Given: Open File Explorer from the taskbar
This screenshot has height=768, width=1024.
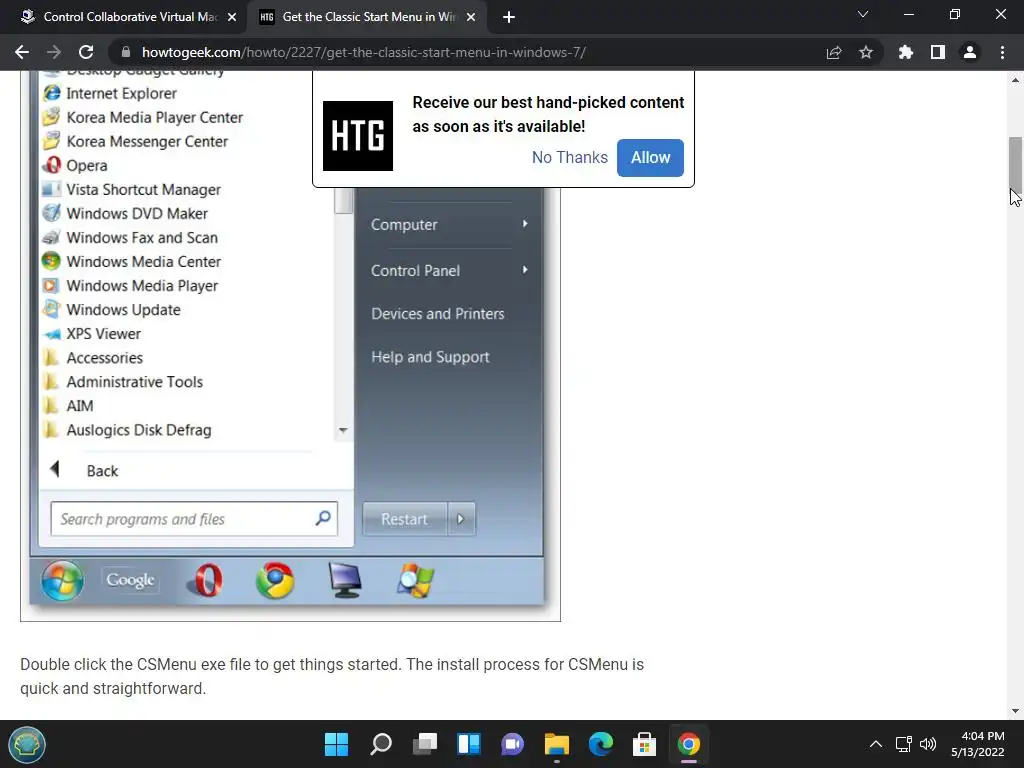Looking at the screenshot, I should (556, 744).
